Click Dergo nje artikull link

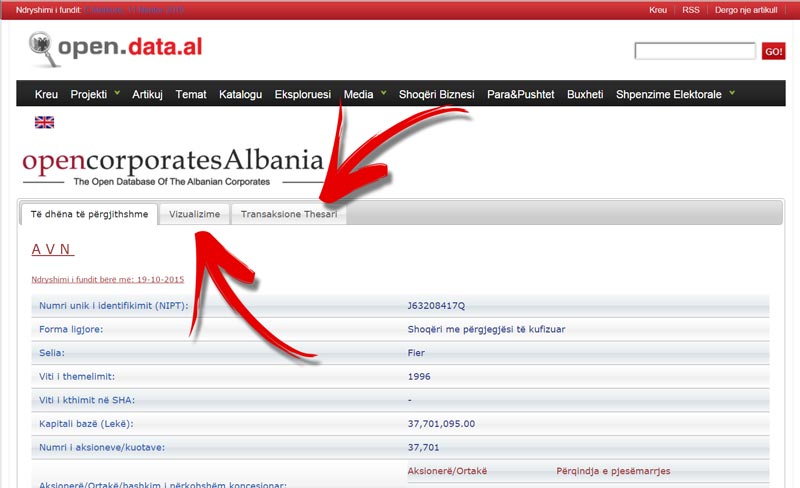coord(746,10)
